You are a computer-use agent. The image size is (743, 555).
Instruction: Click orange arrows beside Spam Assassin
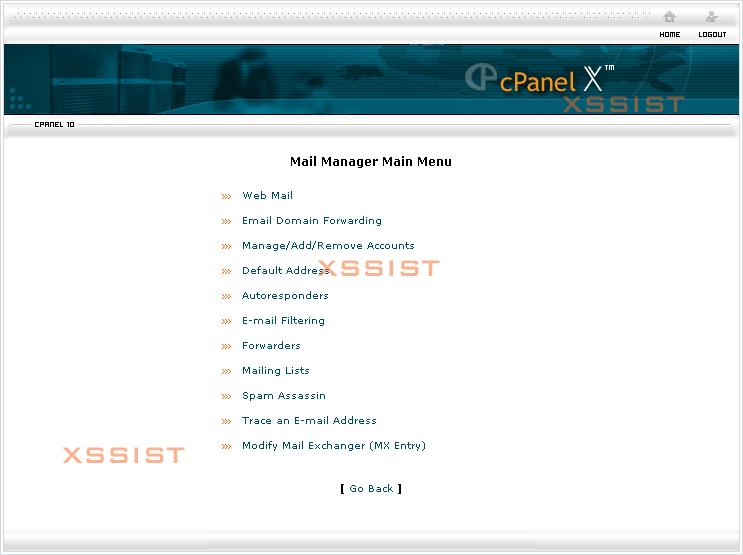coord(226,397)
